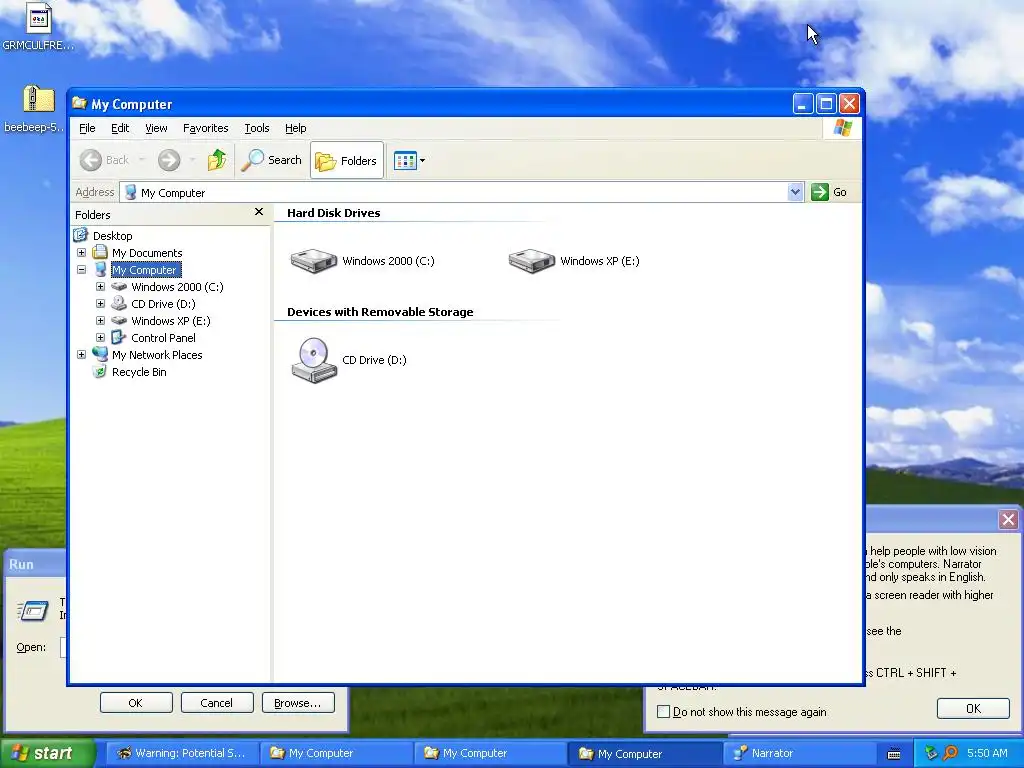Click Browse in the Run dialog
Viewport: 1024px width, 768px height.
[x=298, y=703]
